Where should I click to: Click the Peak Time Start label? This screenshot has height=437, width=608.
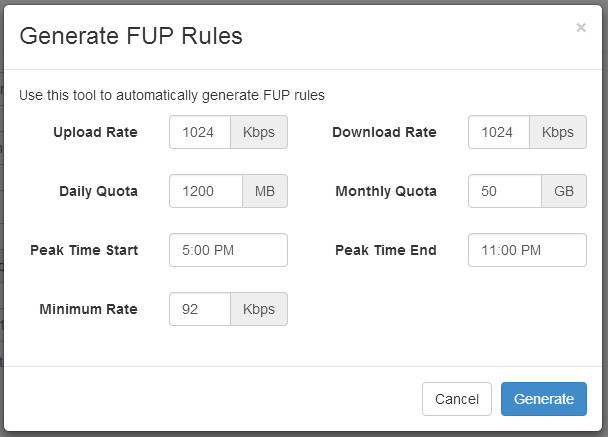tap(84, 250)
